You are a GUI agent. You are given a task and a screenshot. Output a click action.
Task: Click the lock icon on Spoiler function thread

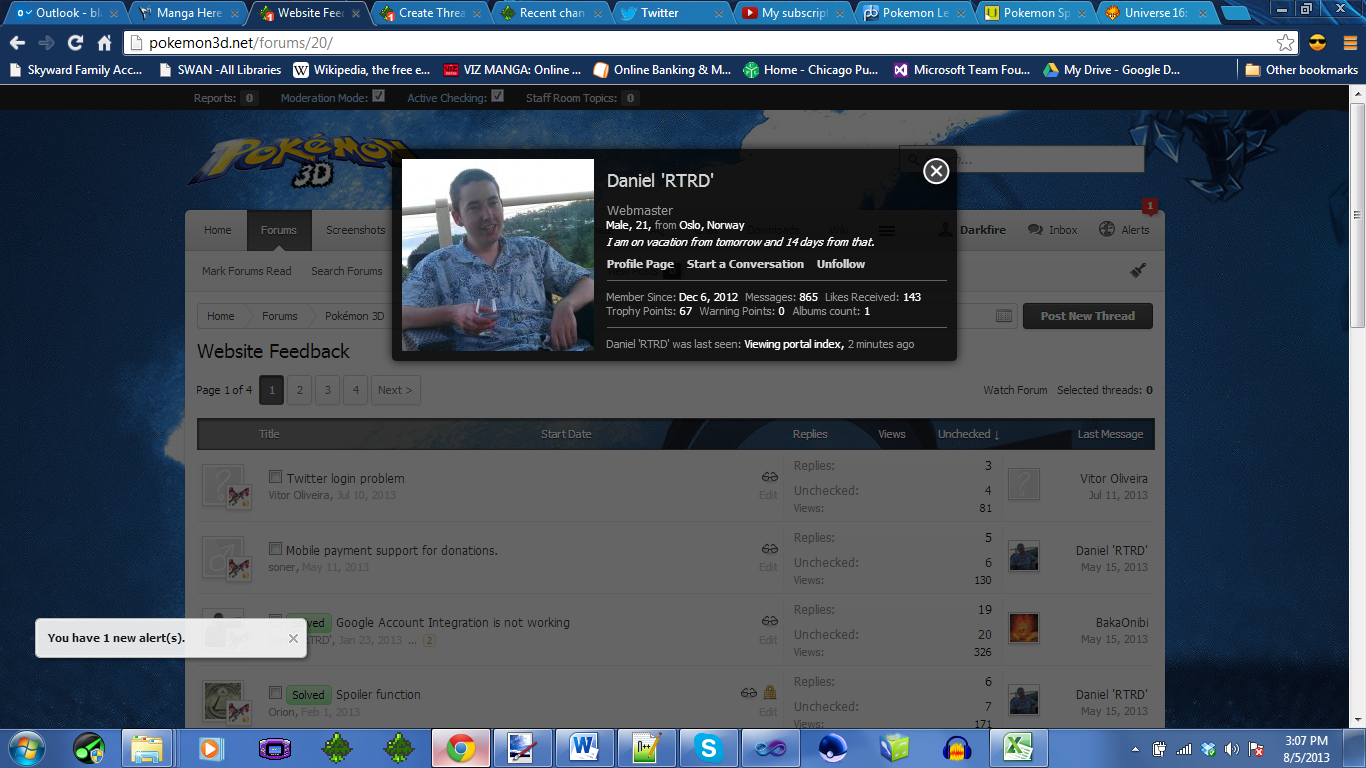pos(770,692)
